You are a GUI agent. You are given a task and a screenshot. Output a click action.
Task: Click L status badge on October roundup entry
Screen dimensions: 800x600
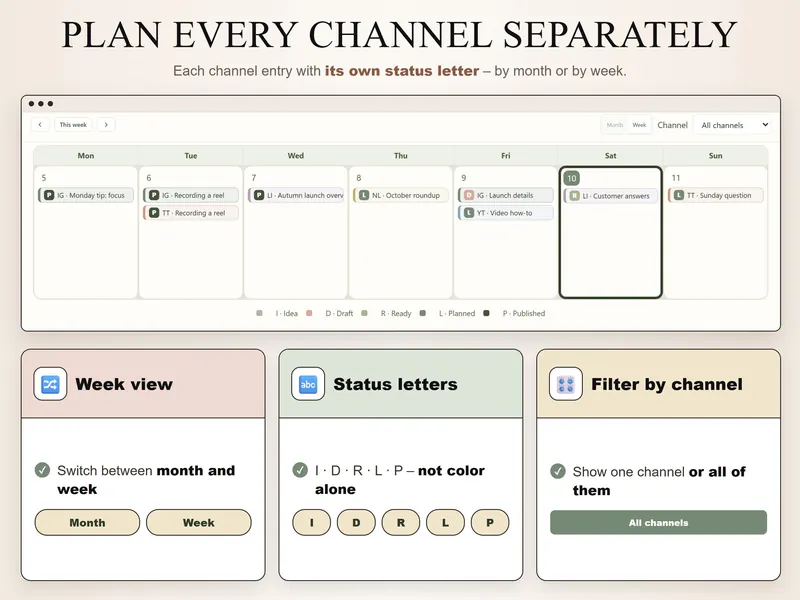(x=364, y=195)
